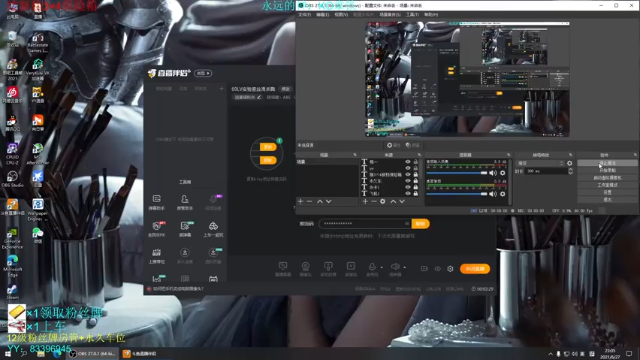Click 设置 settings button in OBS controls
Image resolution: width=640 pixels, height=360 pixels.
[607, 192]
